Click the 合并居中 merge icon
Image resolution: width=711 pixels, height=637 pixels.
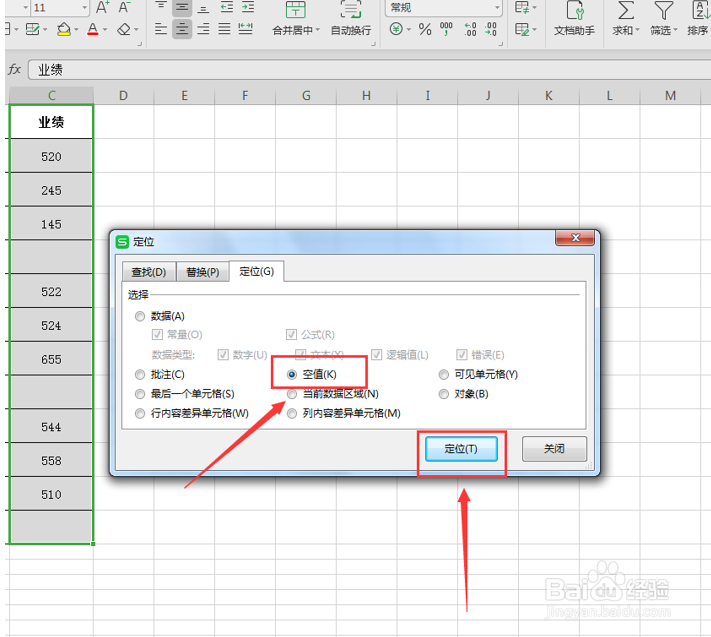pyautogui.click(x=295, y=10)
